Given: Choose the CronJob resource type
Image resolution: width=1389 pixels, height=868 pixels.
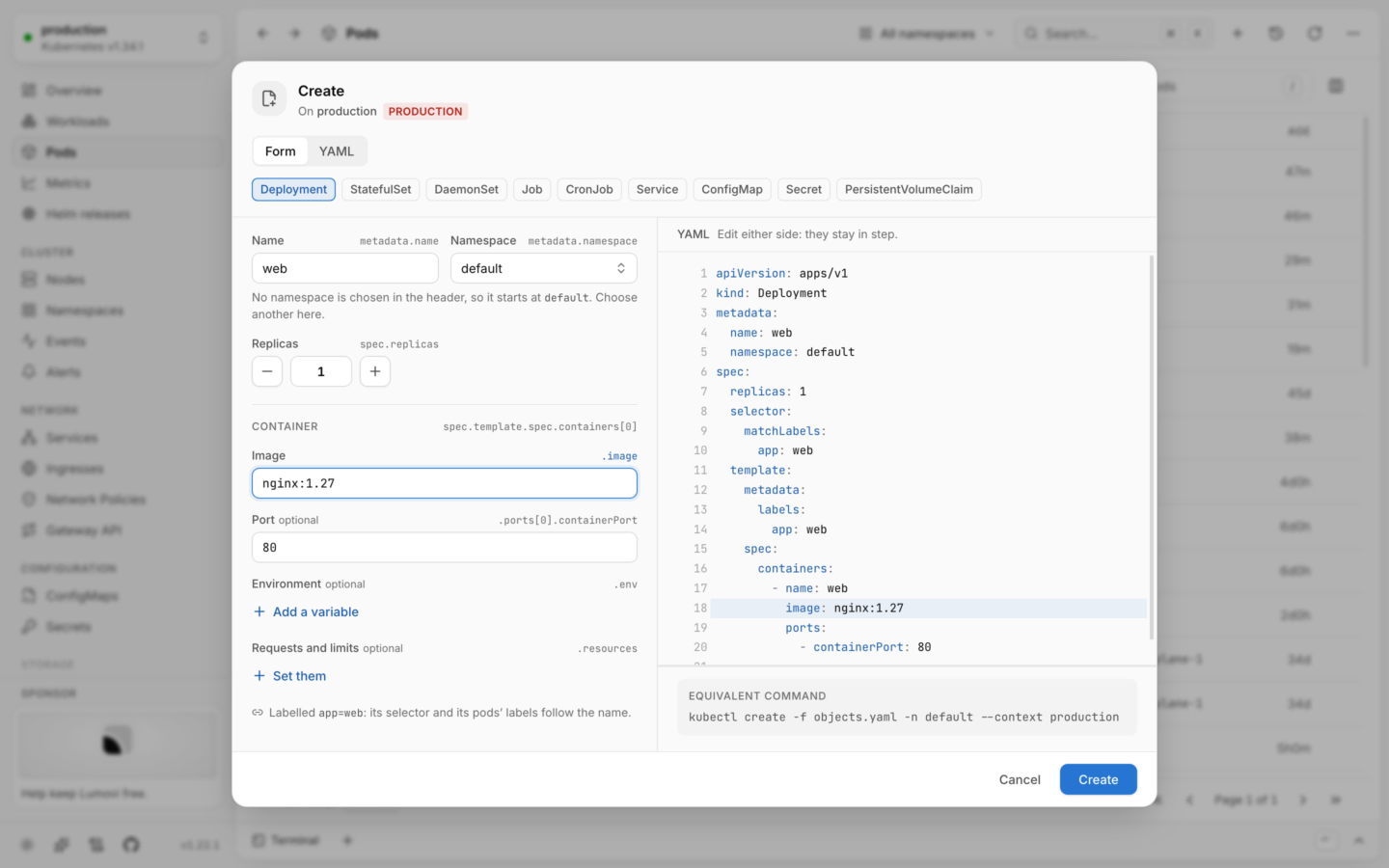Looking at the screenshot, I should point(589,190).
